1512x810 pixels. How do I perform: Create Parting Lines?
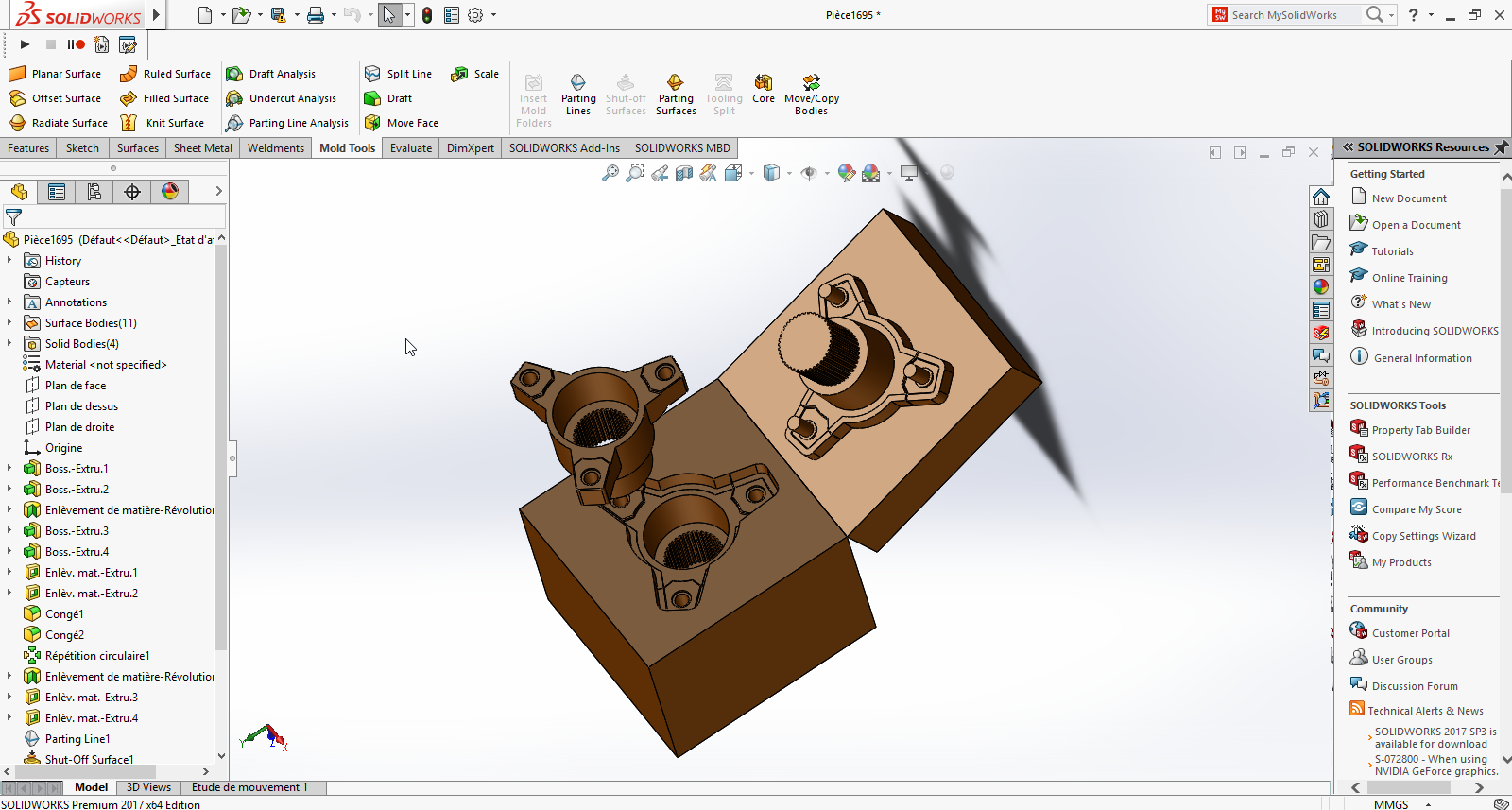point(578,95)
